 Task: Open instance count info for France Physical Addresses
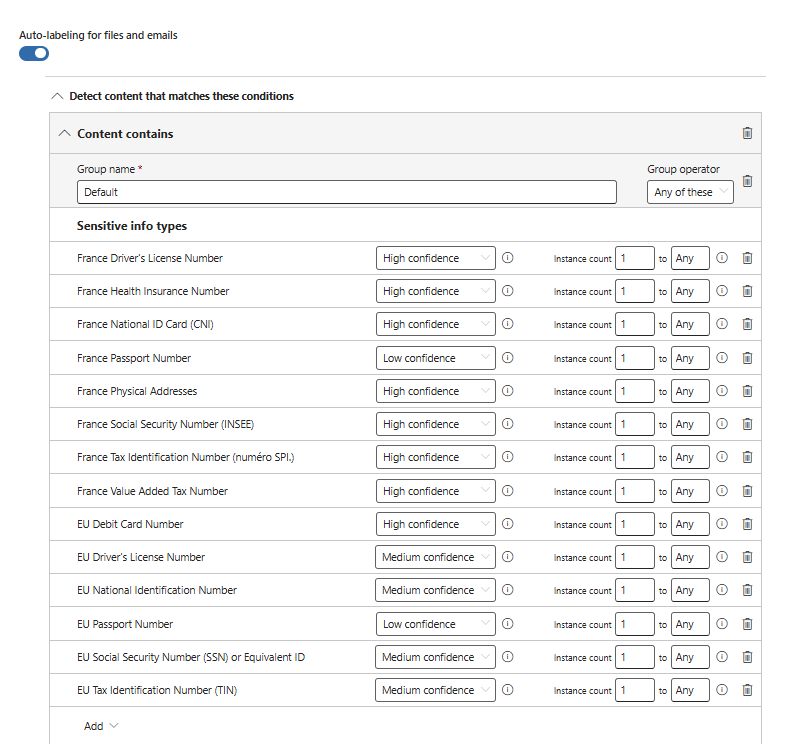click(x=722, y=391)
